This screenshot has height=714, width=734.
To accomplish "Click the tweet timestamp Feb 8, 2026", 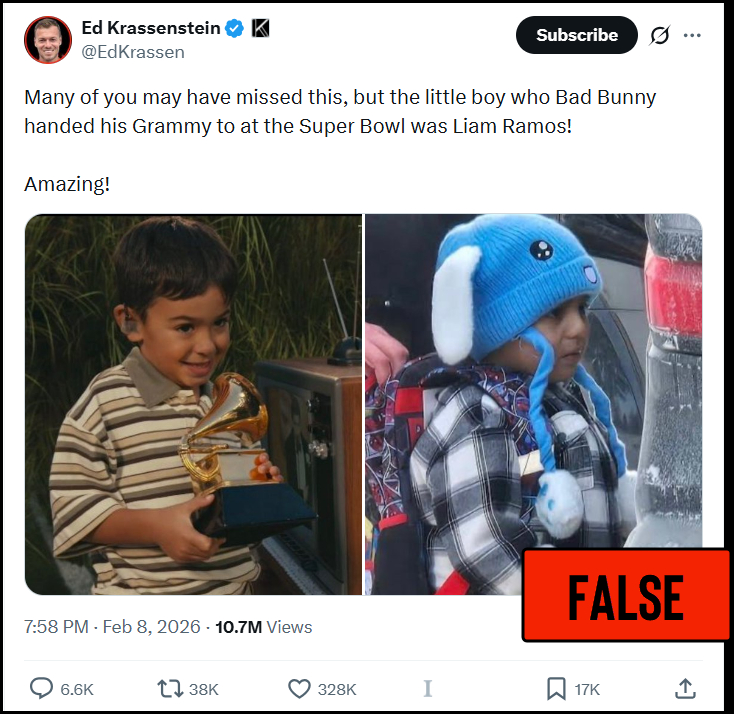I will (x=112, y=627).
